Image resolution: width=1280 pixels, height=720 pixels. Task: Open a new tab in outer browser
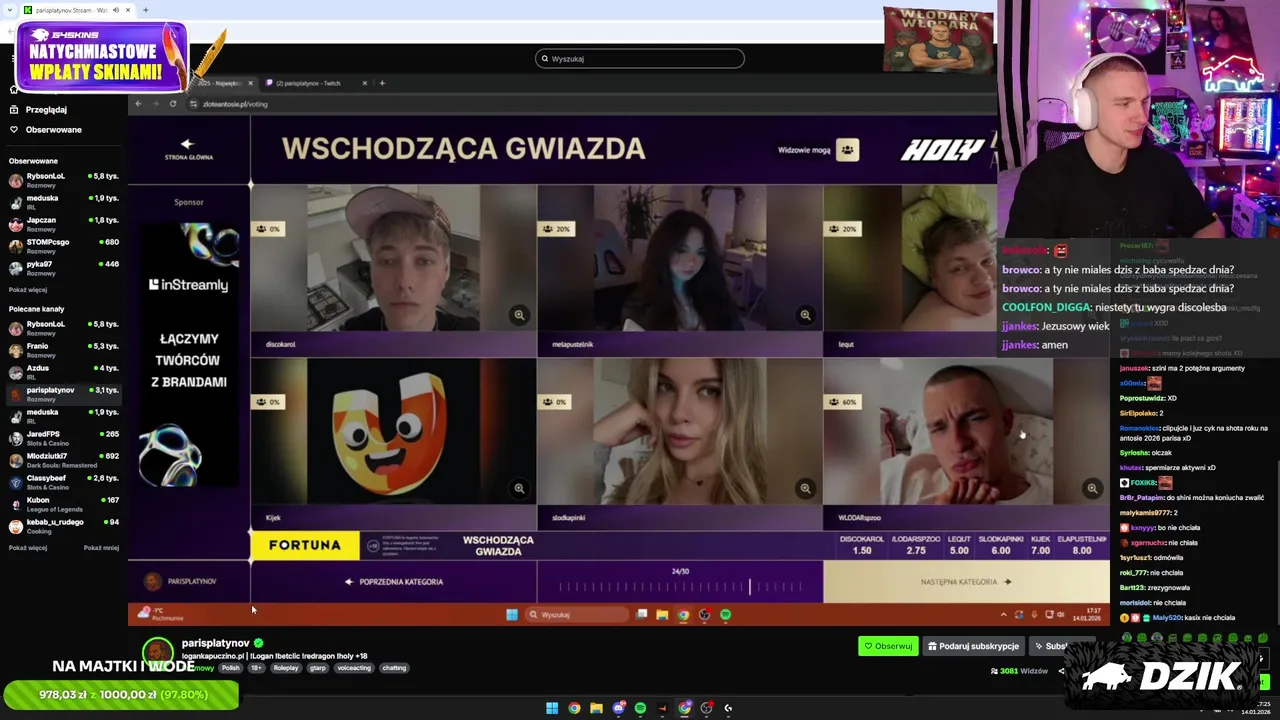(x=146, y=10)
